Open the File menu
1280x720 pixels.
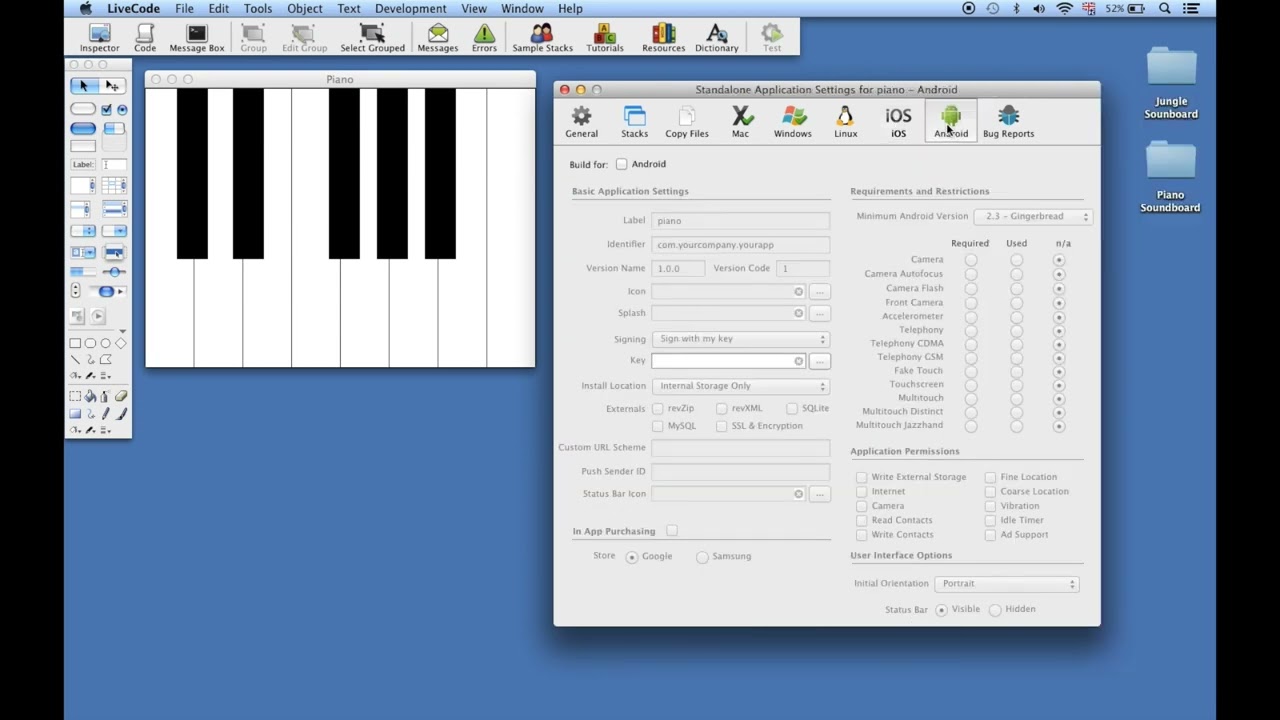tap(184, 9)
